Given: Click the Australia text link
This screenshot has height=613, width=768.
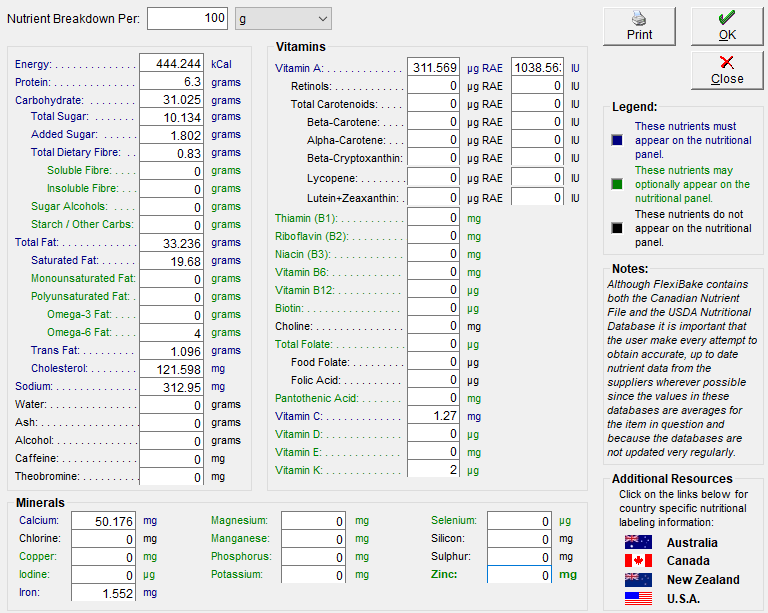Looking at the screenshot, I should (x=692, y=542).
